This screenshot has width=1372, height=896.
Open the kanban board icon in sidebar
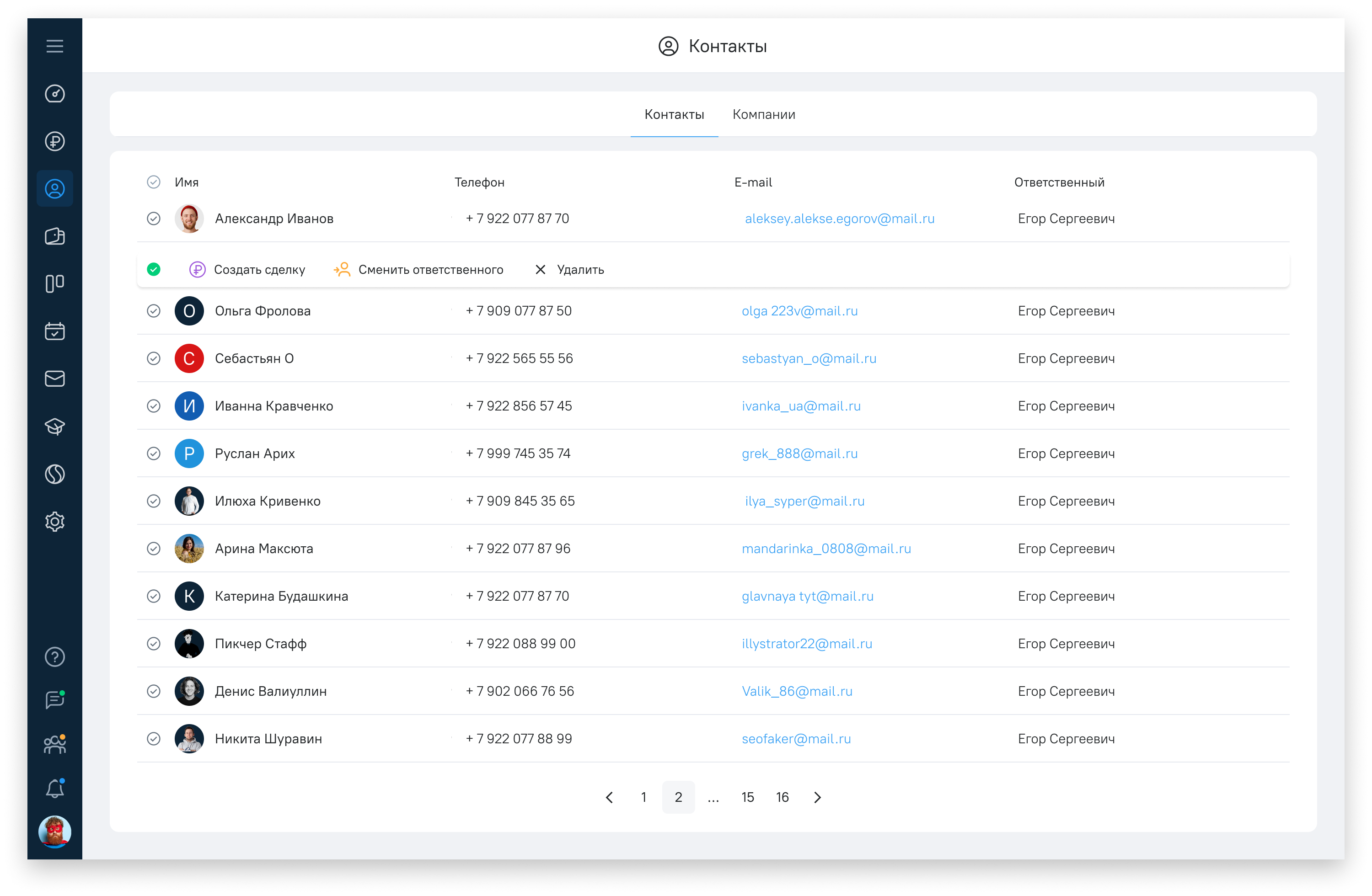(x=55, y=283)
